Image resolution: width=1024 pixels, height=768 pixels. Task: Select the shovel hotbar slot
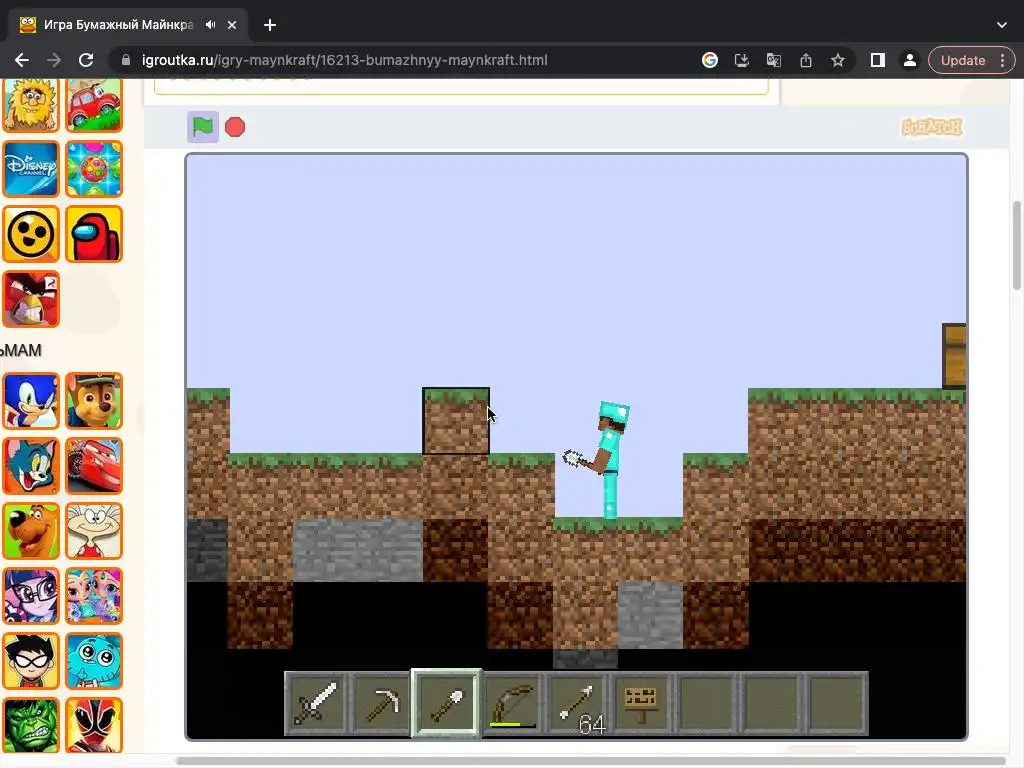(447, 703)
